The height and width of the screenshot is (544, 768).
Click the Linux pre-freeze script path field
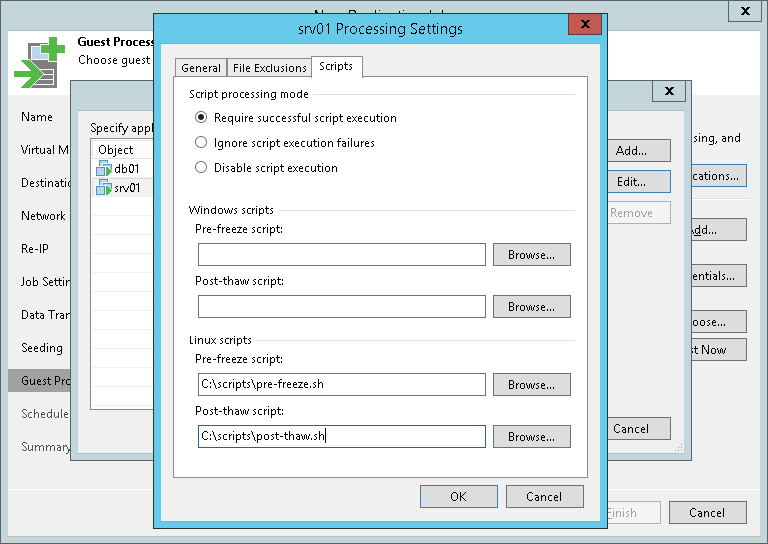341,385
